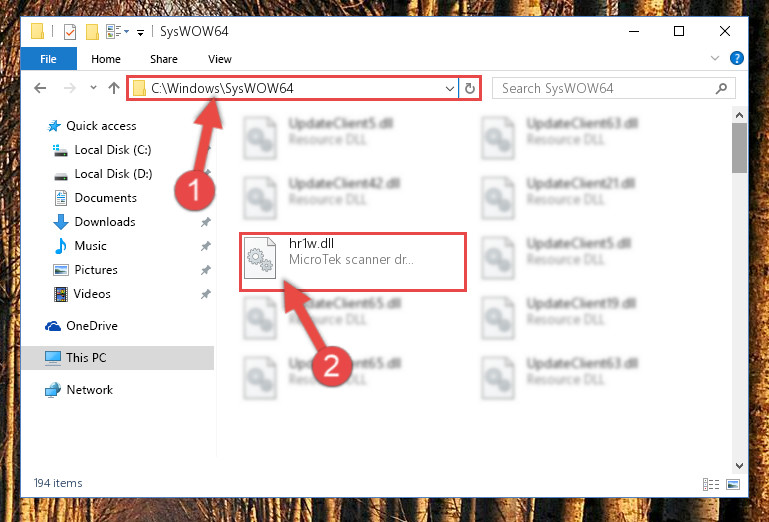Open the File menu
The width and height of the screenshot is (769, 522).
pyautogui.click(x=49, y=59)
